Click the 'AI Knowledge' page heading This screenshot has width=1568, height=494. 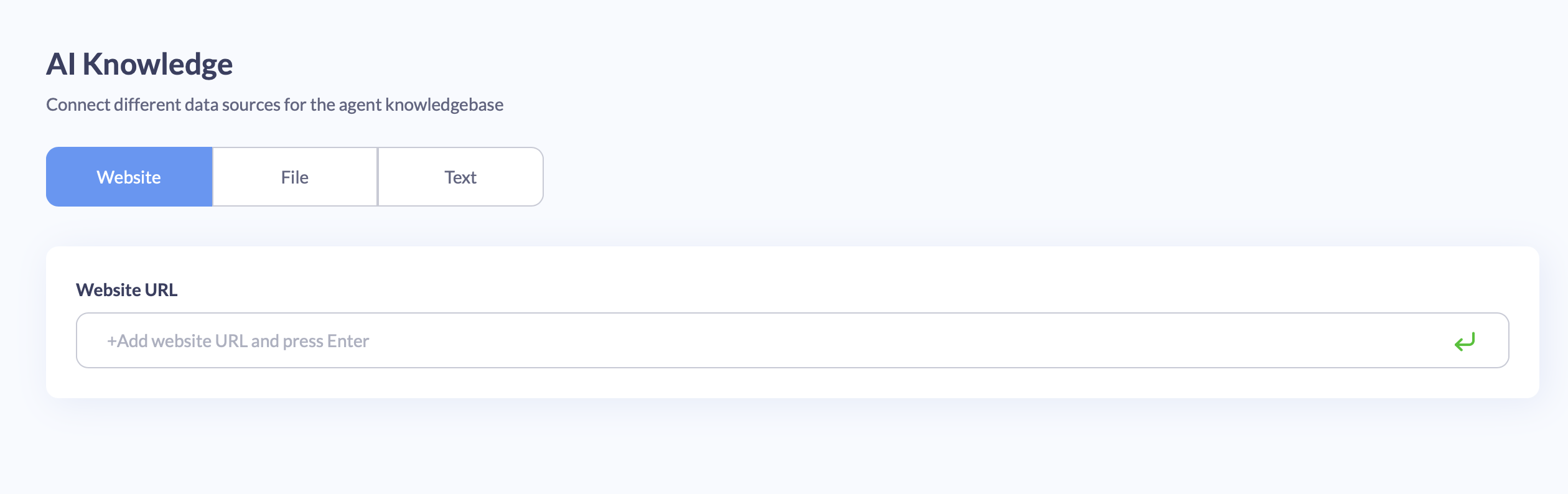click(x=139, y=64)
